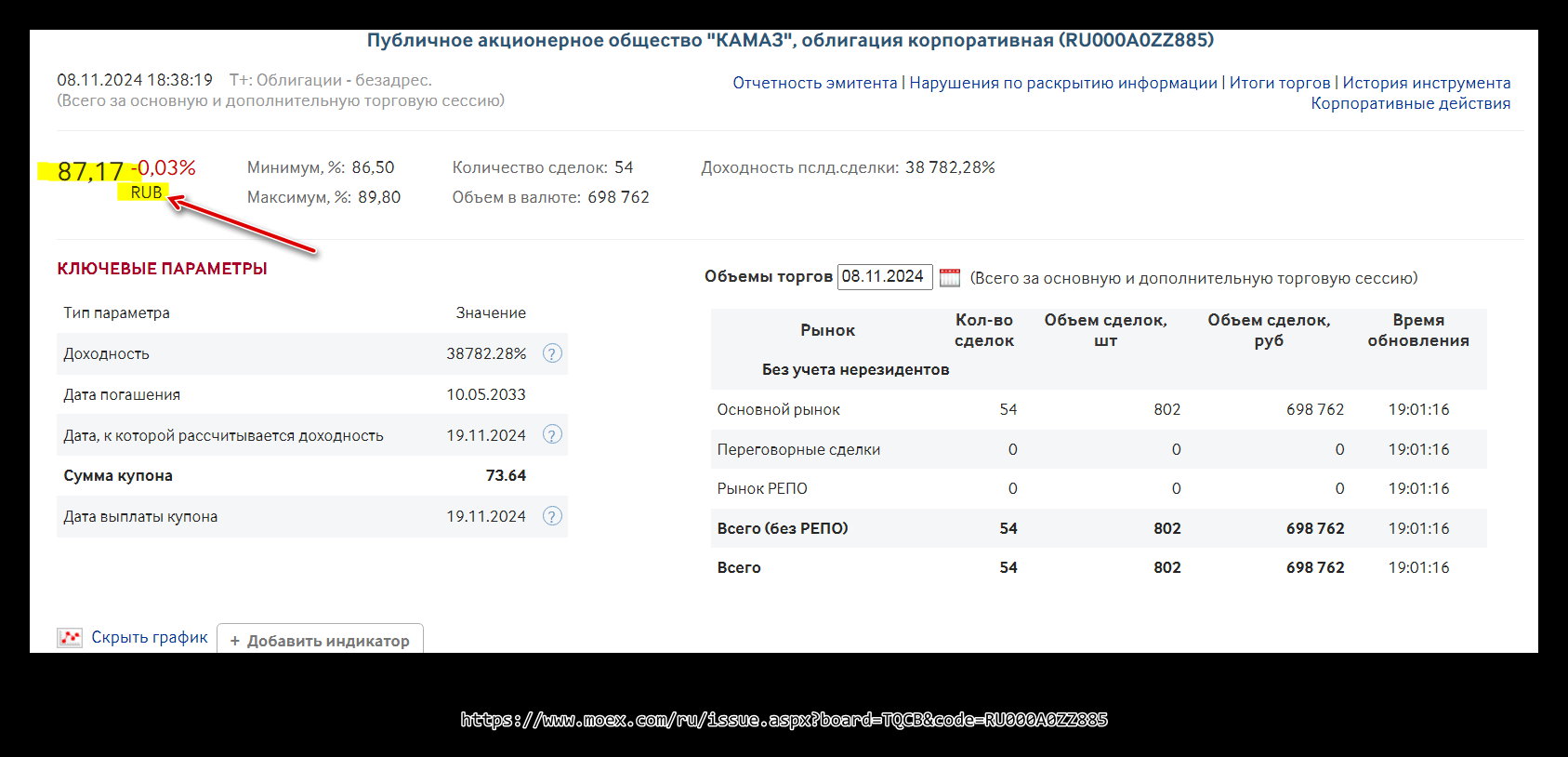Click the Объемы торгов label
The width and height of the screenshot is (1568, 757).
[x=769, y=276]
